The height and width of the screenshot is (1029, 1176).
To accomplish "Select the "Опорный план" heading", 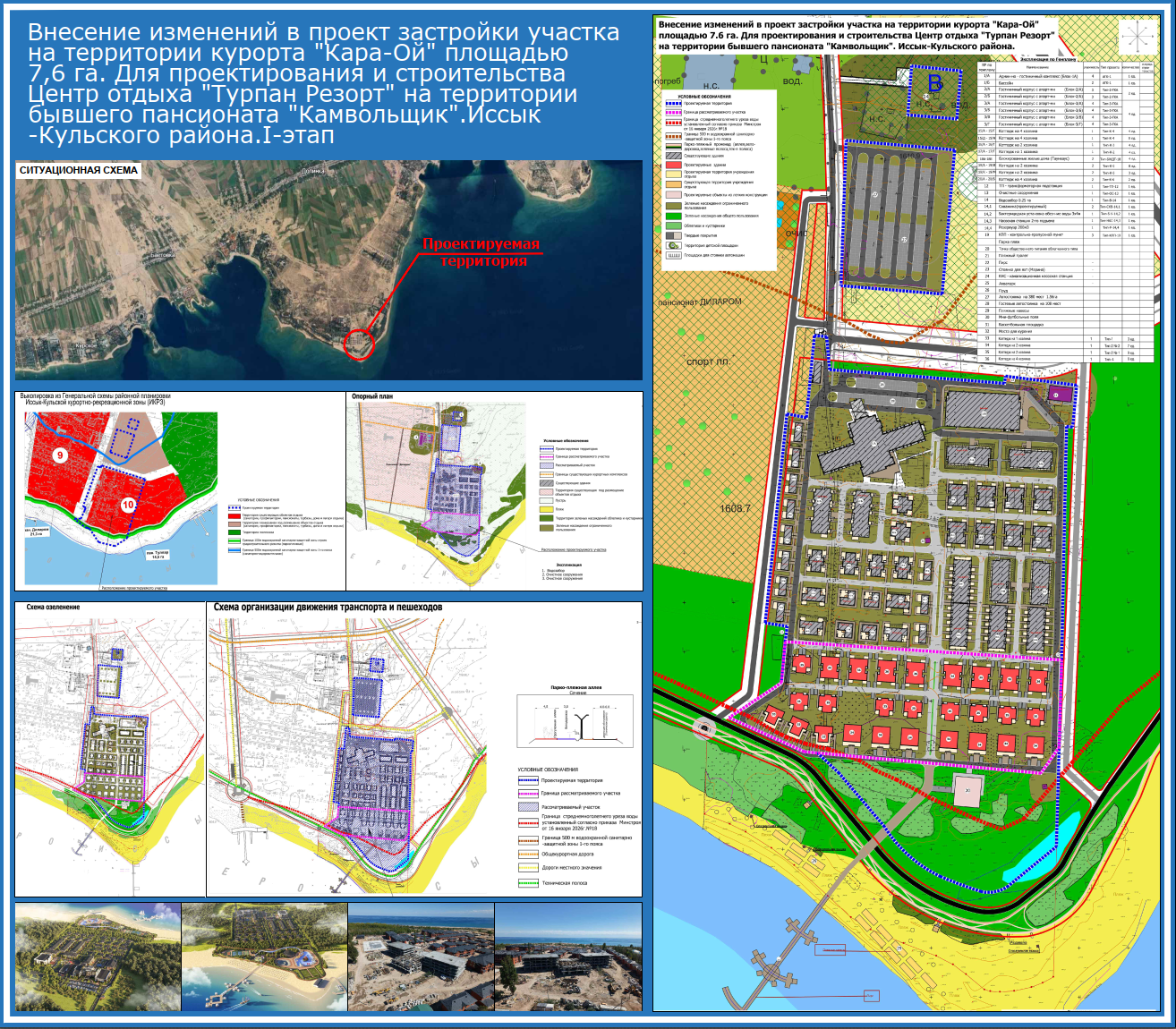I will point(372,396).
